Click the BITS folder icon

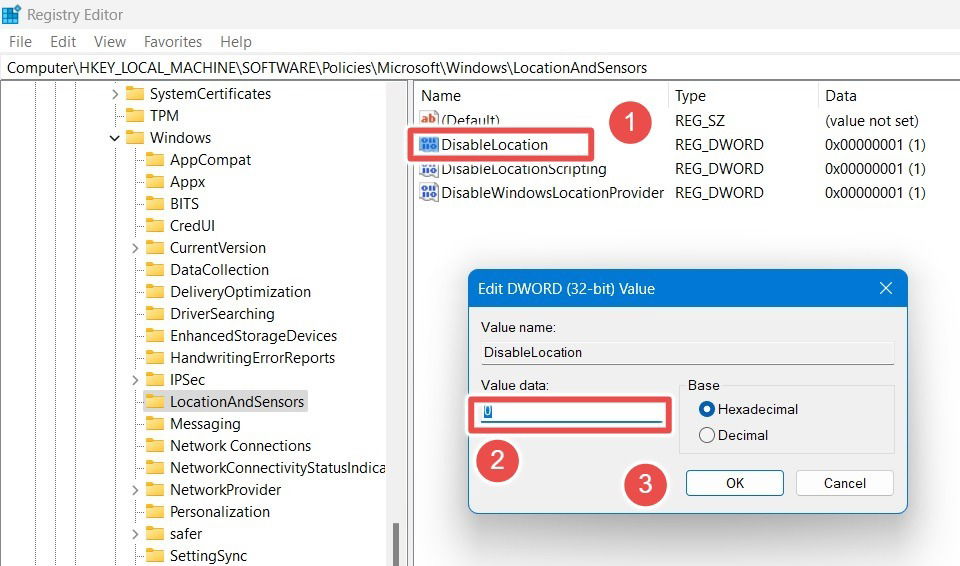[155, 204]
